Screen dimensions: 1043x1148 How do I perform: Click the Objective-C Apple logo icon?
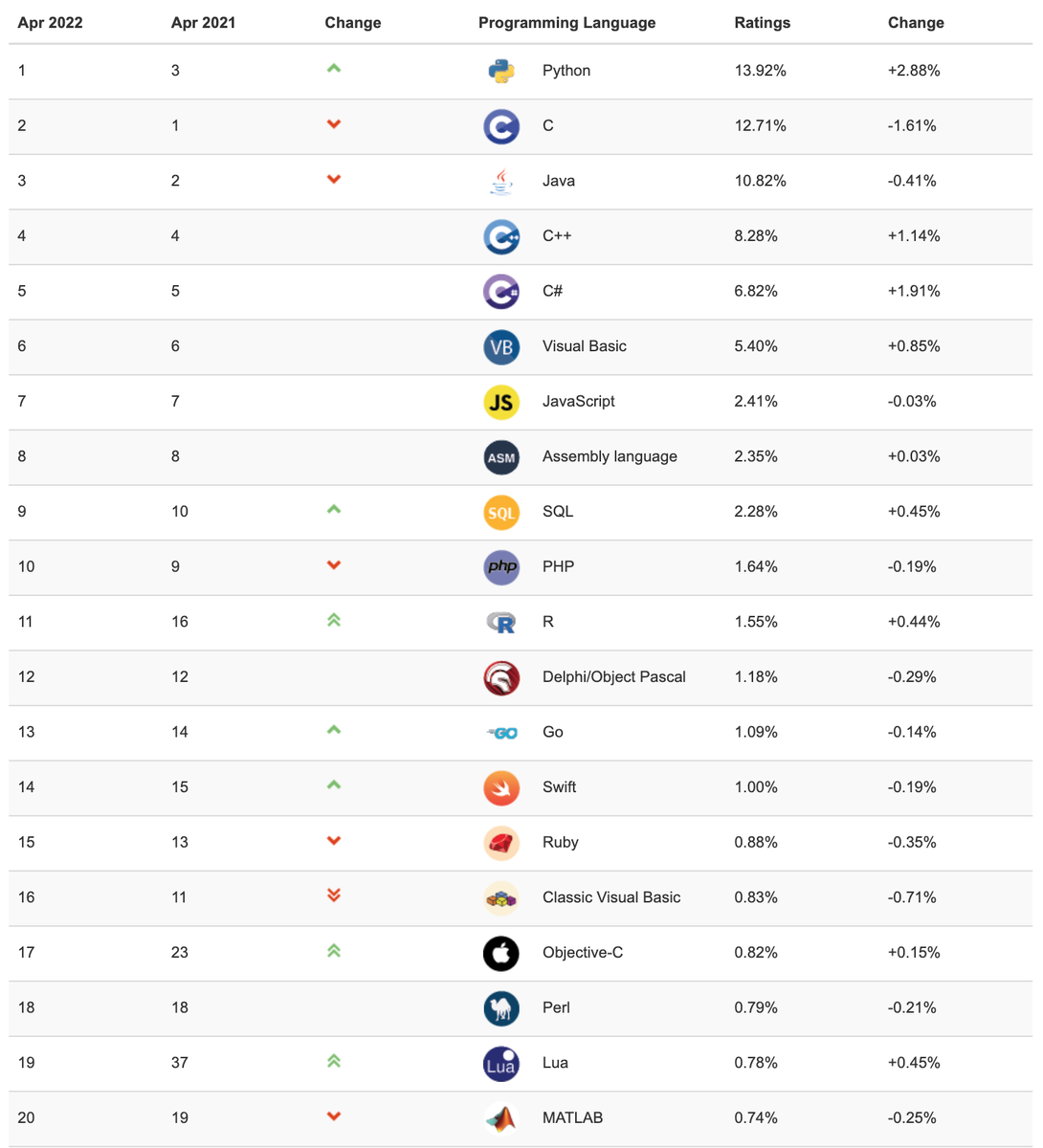[501, 953]
